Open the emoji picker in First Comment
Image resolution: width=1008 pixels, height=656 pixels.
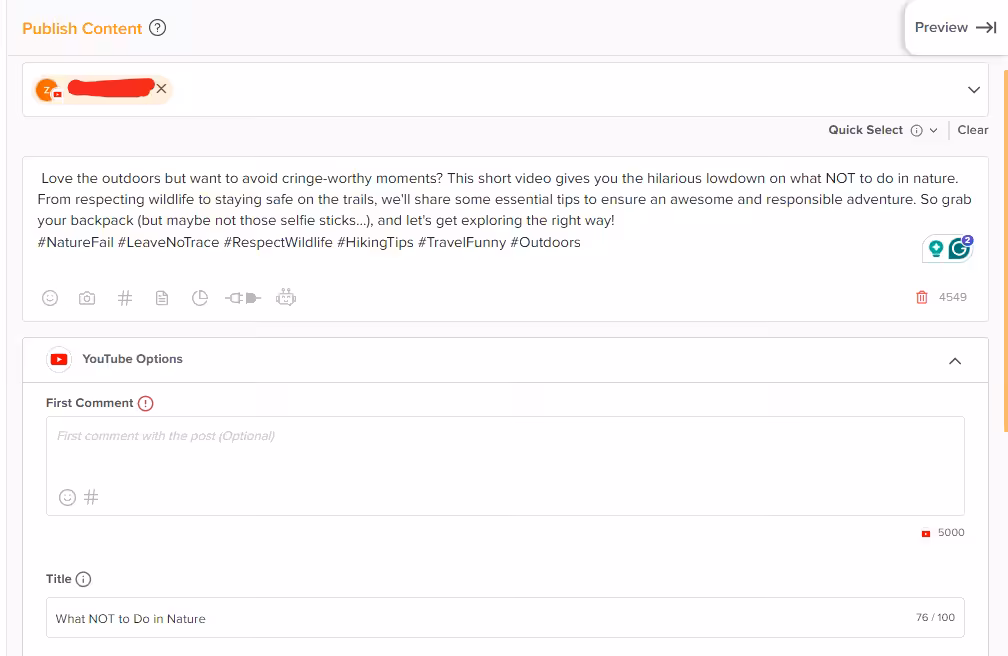(68, 497)
